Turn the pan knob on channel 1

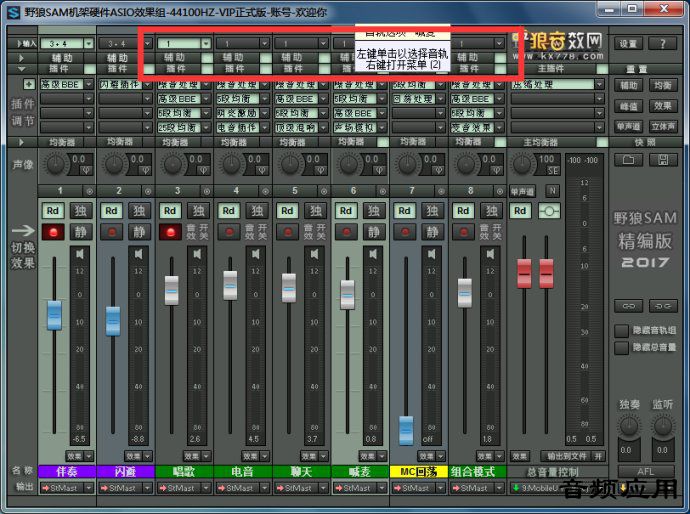tap(55, 164)
